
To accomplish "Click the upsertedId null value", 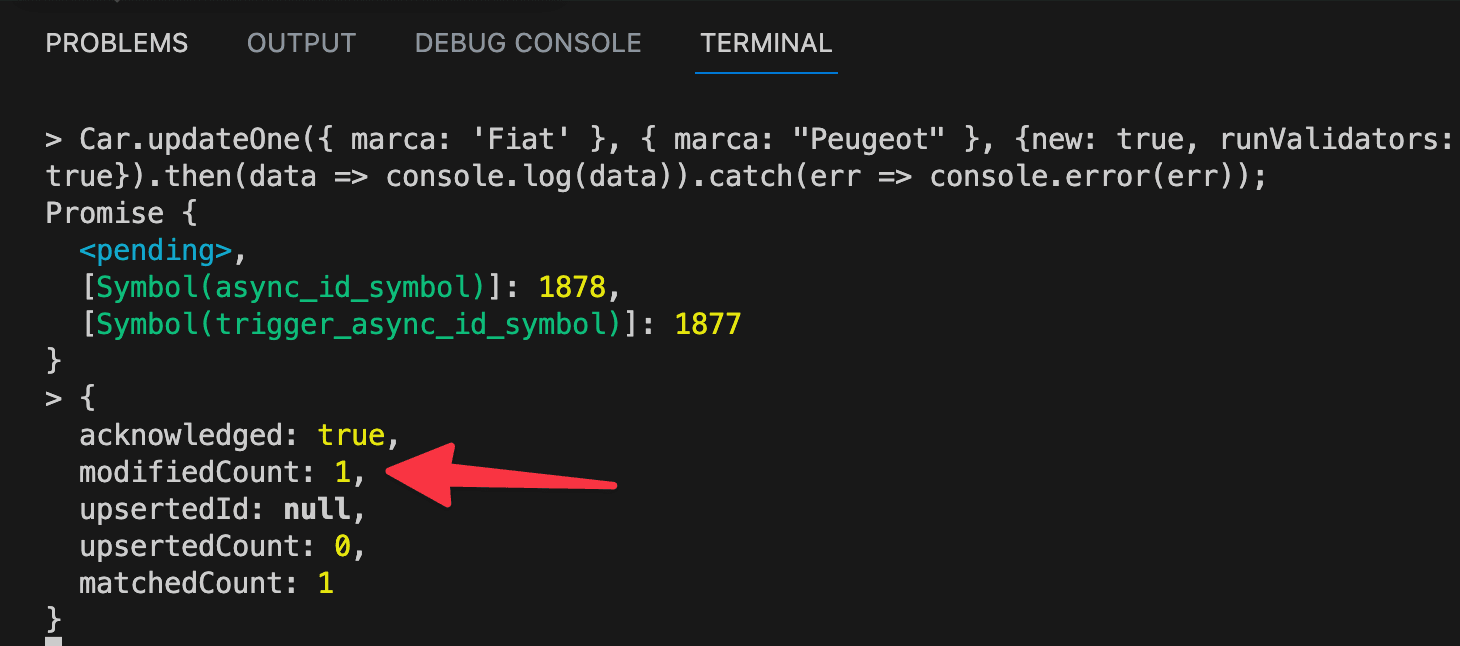I will click(317, 509).
